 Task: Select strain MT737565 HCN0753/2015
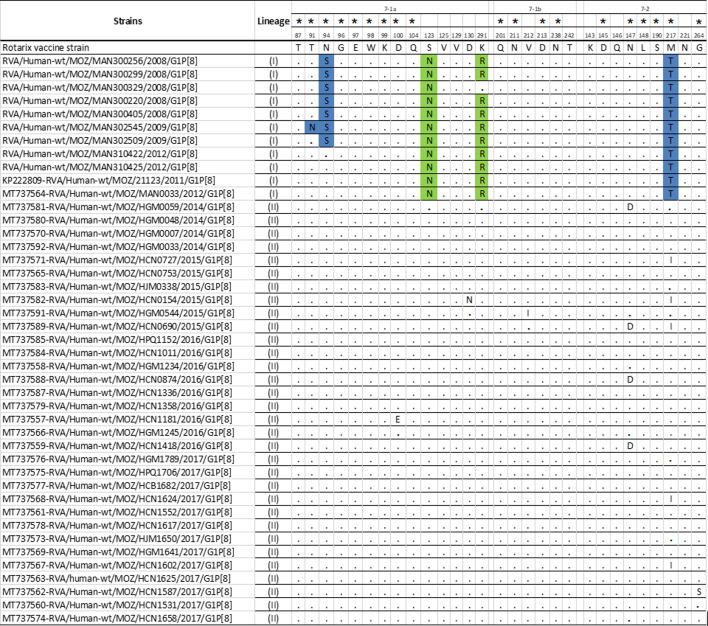pyautogui.click(x=117, y=273)
